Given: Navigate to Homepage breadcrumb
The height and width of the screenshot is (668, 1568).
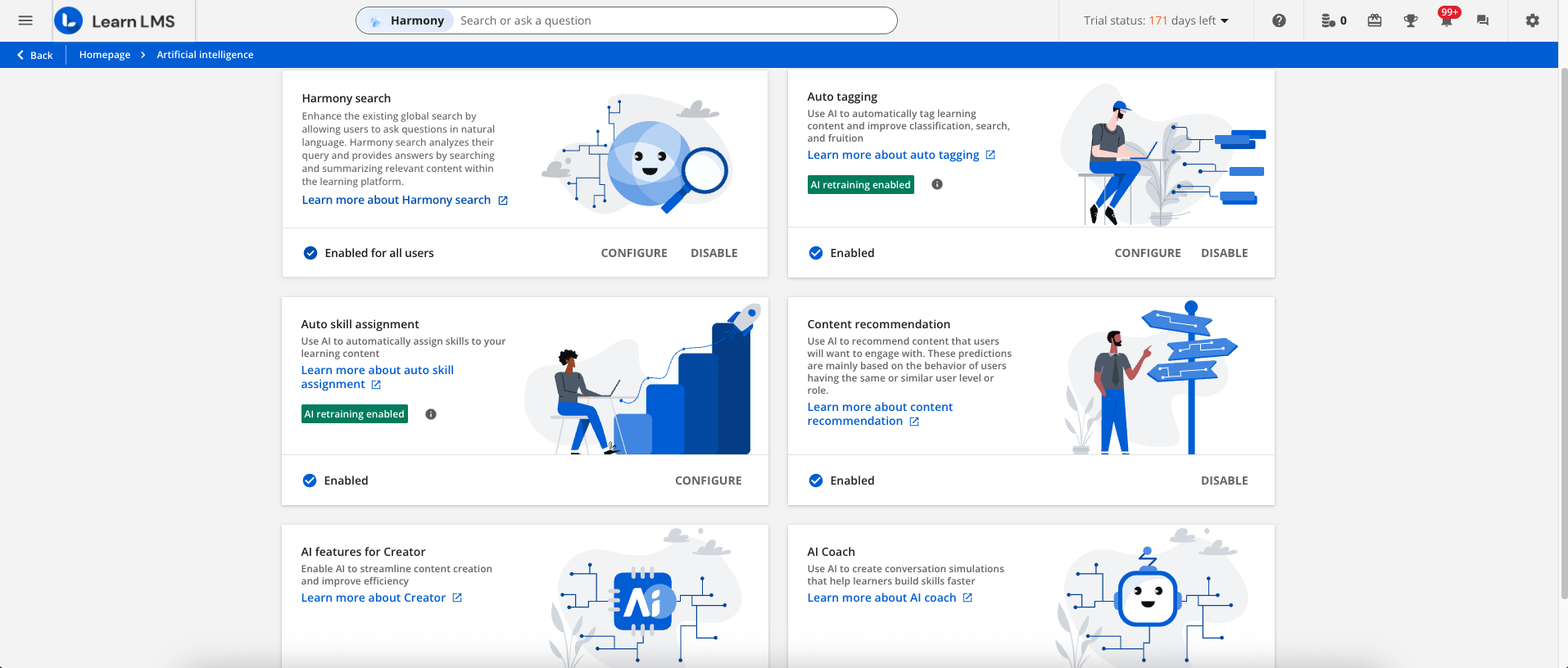Looking at the screenshot, I should point(105,55).
